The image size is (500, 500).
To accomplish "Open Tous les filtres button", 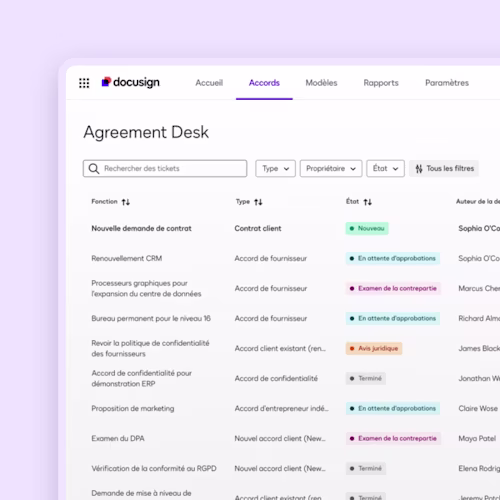I will tap(444, 169).
